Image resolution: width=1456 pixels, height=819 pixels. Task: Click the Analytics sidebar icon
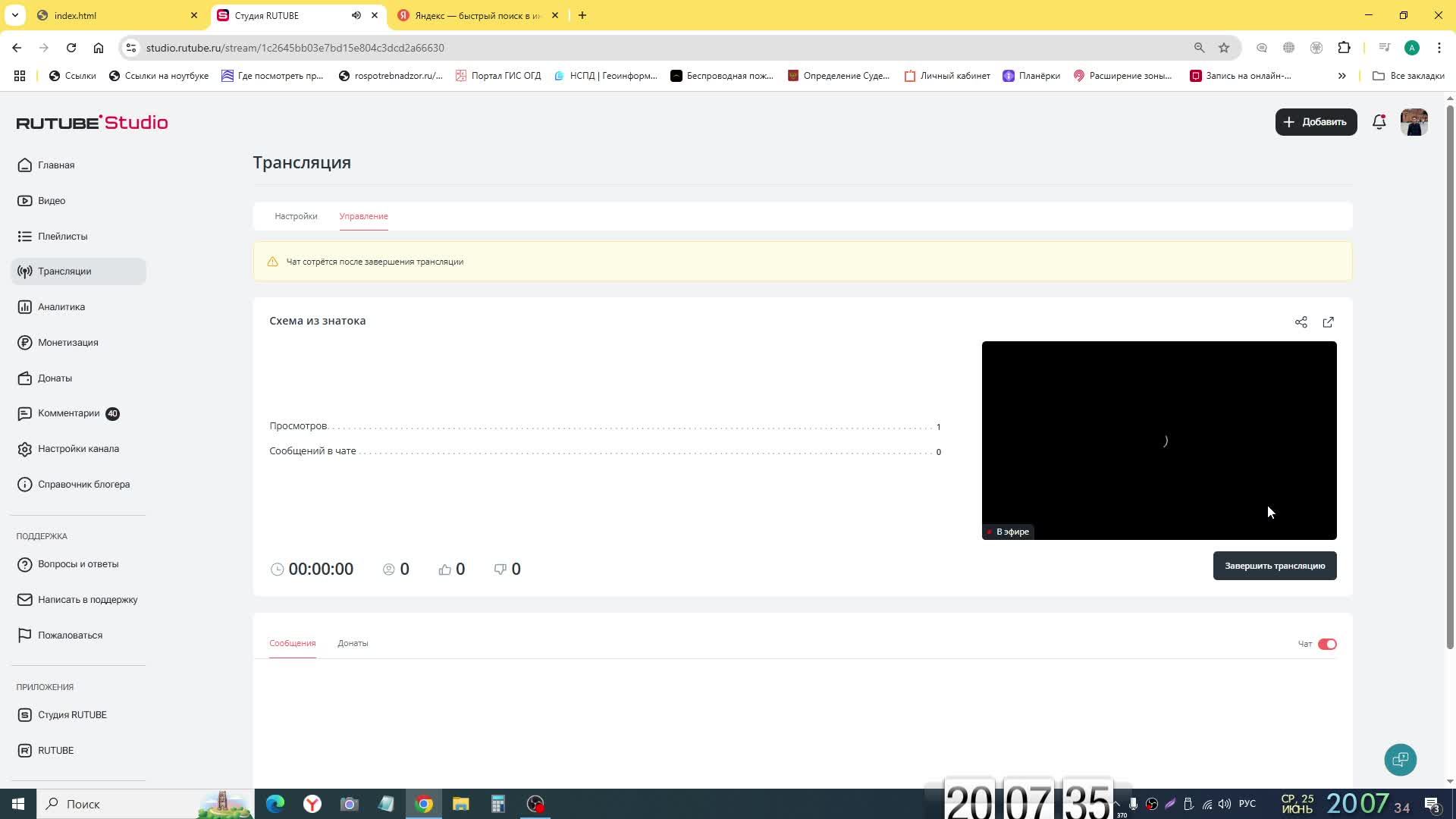pos(24,307)
